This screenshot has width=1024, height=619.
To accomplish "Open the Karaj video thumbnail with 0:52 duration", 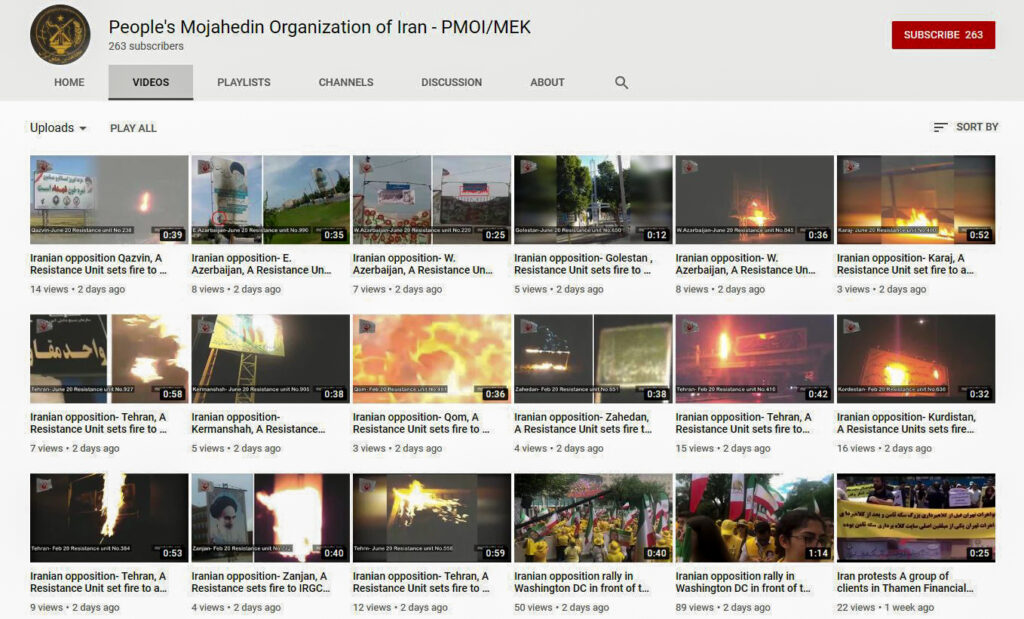I will [x=915, y=199].
